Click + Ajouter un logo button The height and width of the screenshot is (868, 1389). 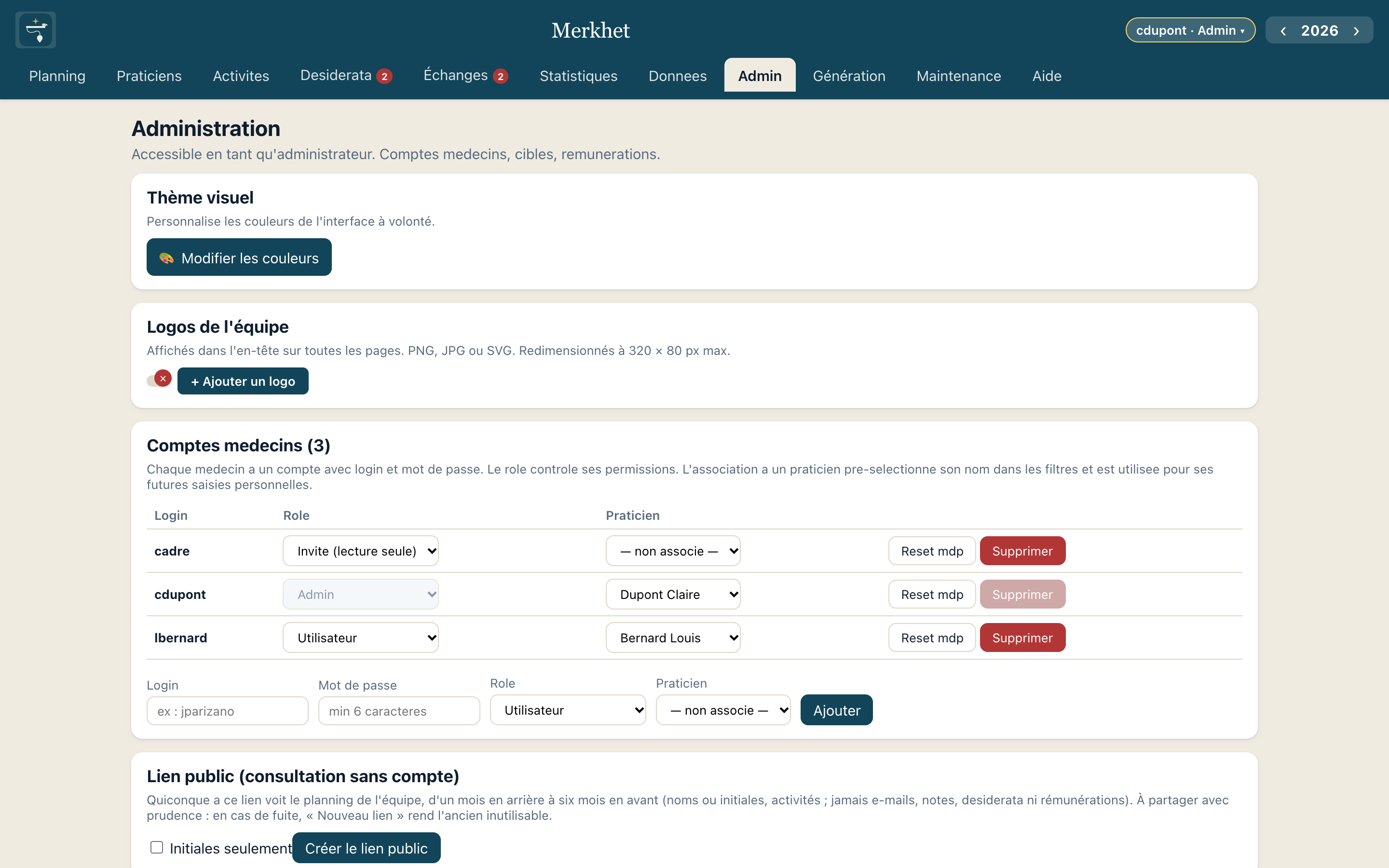click(243, 381)
